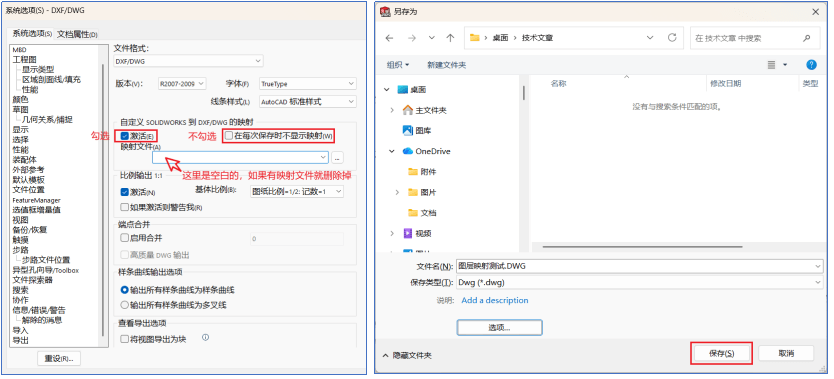Select 区域剖面线/填充 option
The height and width of the screenshot is (379, 834).
point(52,79)
